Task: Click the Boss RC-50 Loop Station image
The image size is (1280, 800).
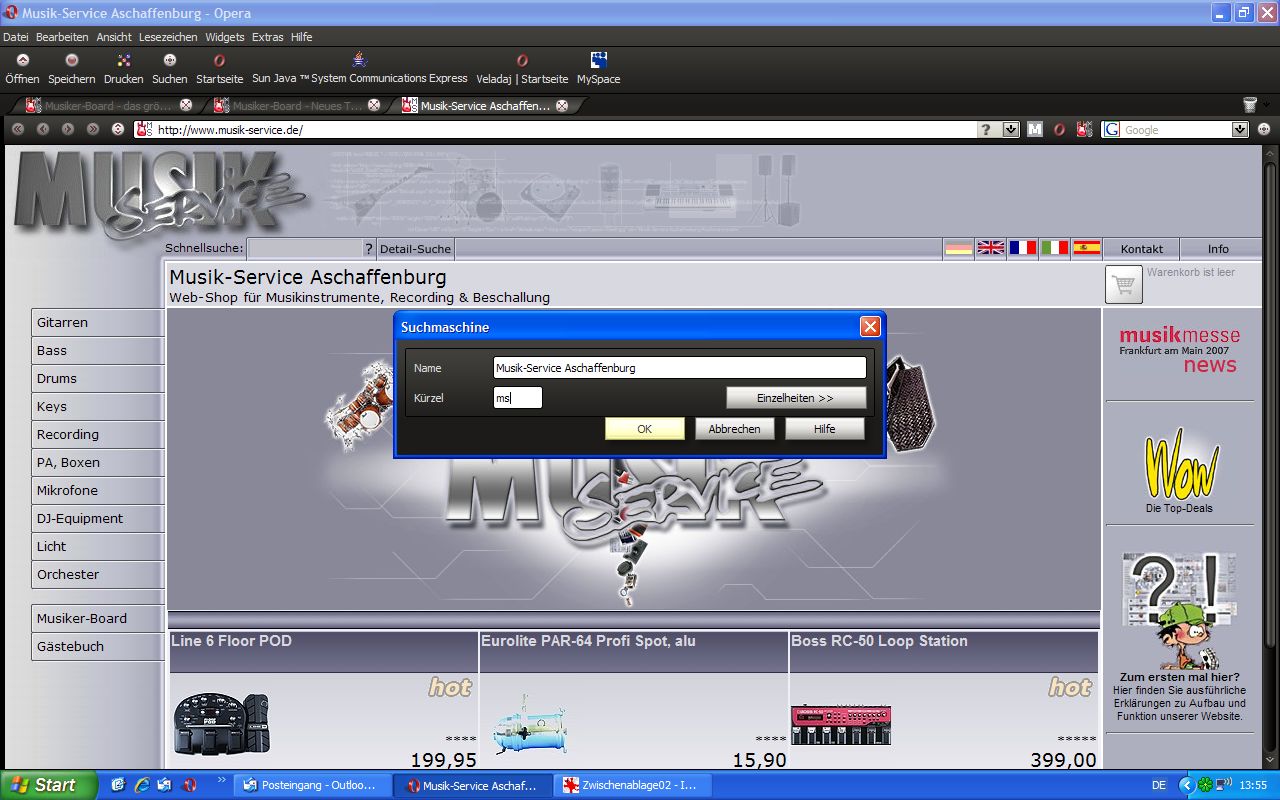Action: 841,724
